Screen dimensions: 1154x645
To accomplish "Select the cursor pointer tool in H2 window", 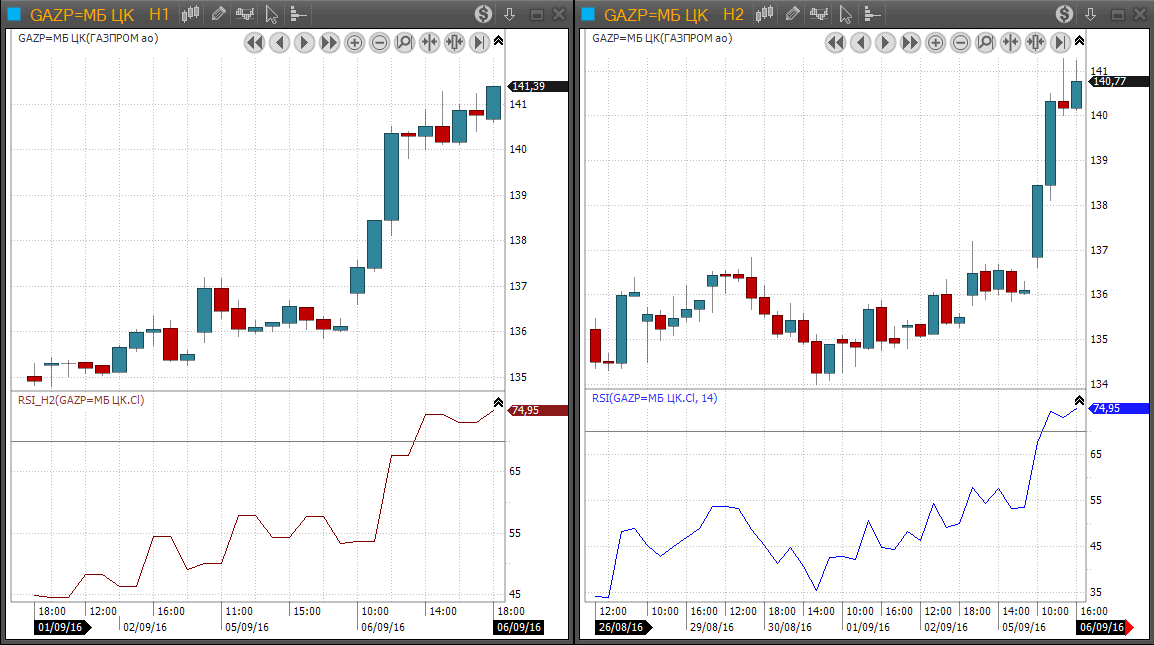I will (x=846, y=14).
